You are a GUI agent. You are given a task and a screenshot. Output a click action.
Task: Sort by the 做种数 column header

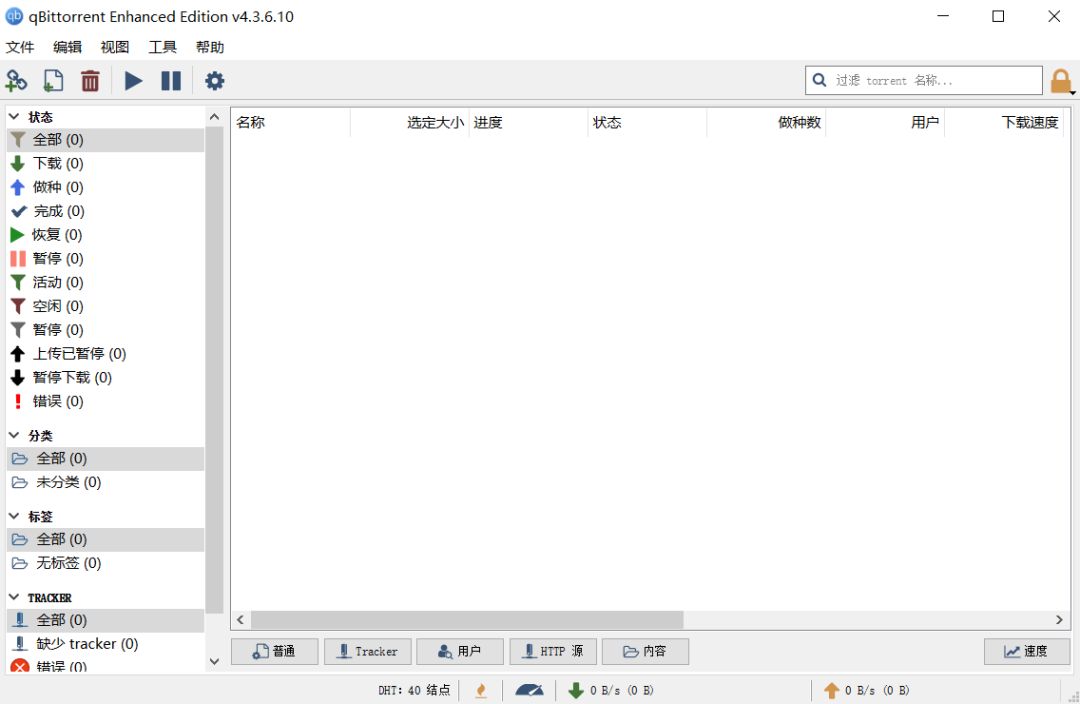point(766,123)
